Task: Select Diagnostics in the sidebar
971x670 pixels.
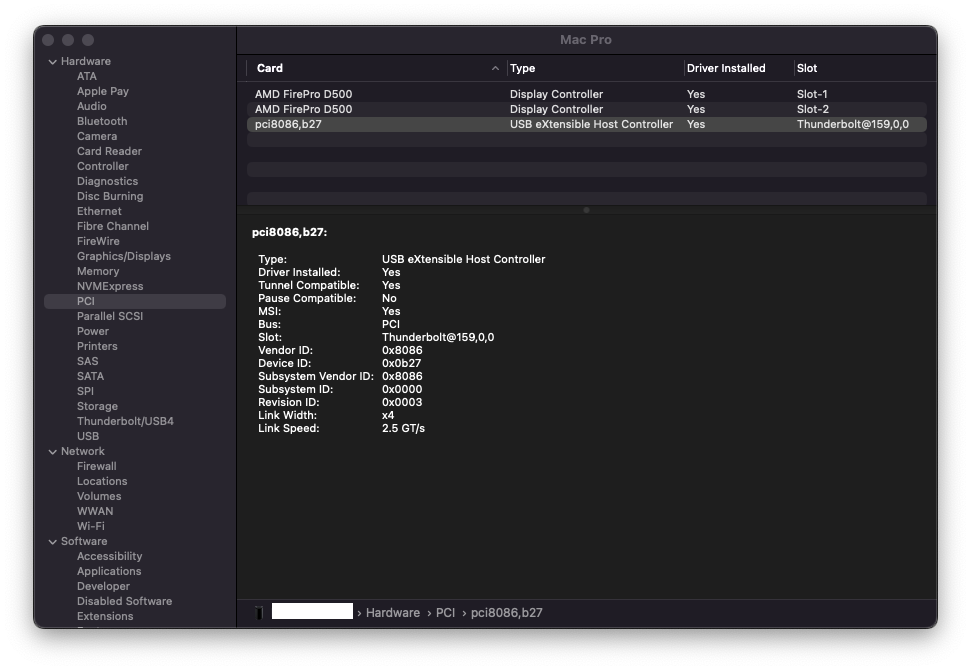Action: [107, 181]
